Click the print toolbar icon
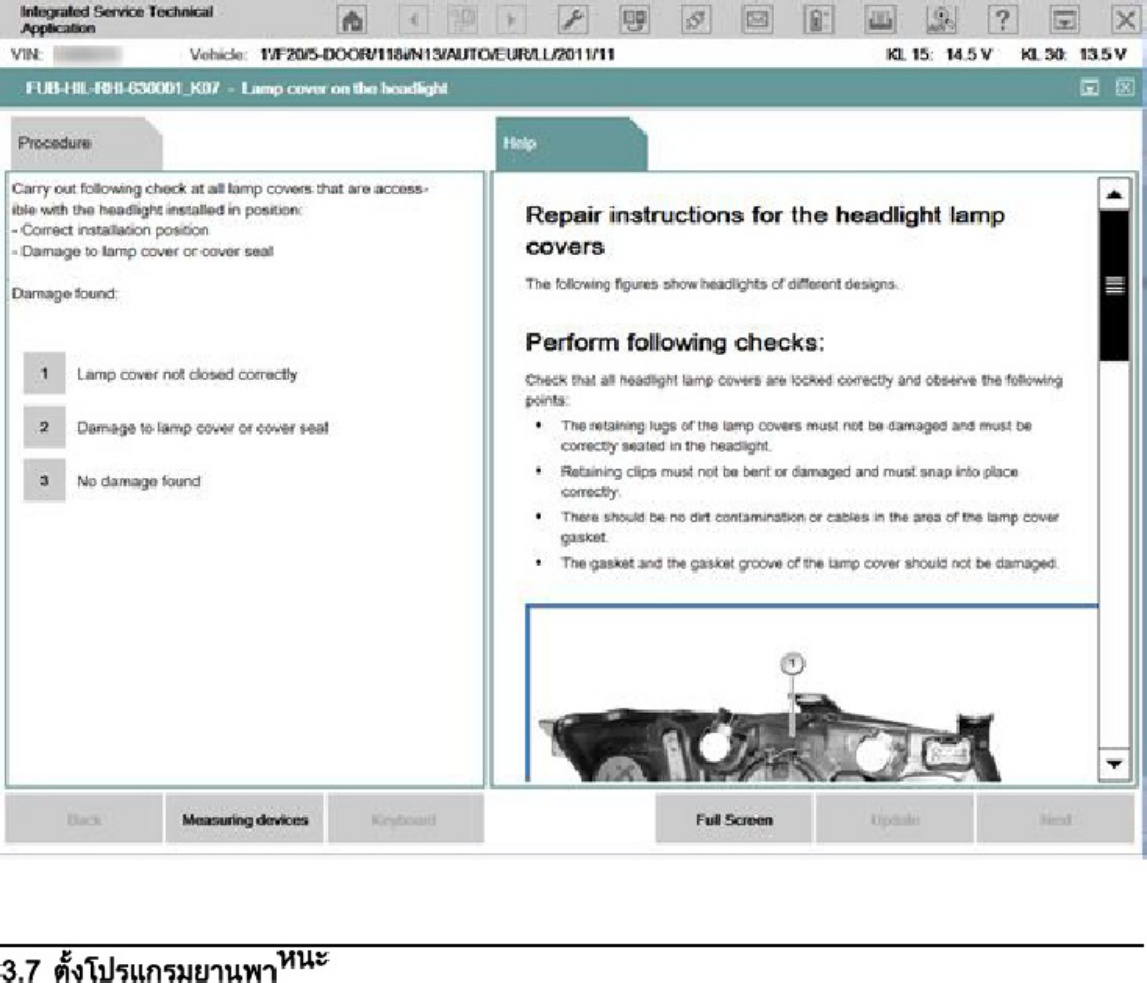Screen dimensions: 1147x983 click(880, 20)
